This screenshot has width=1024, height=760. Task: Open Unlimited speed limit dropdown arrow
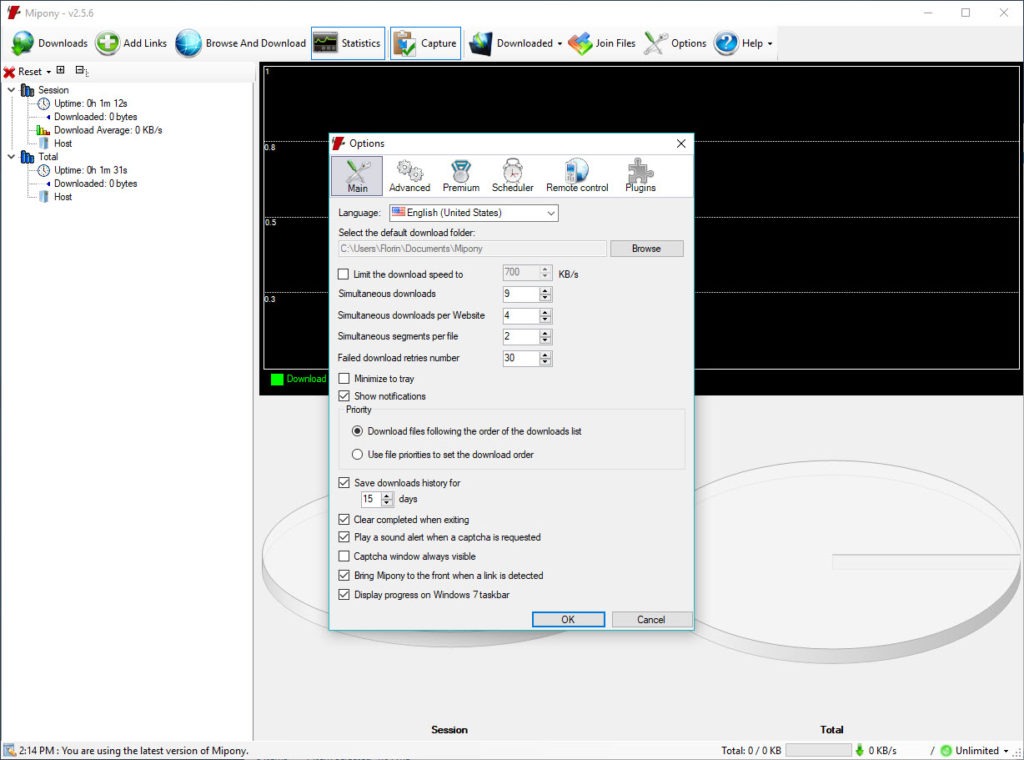pyautogui.click(x=1006, y=751)
